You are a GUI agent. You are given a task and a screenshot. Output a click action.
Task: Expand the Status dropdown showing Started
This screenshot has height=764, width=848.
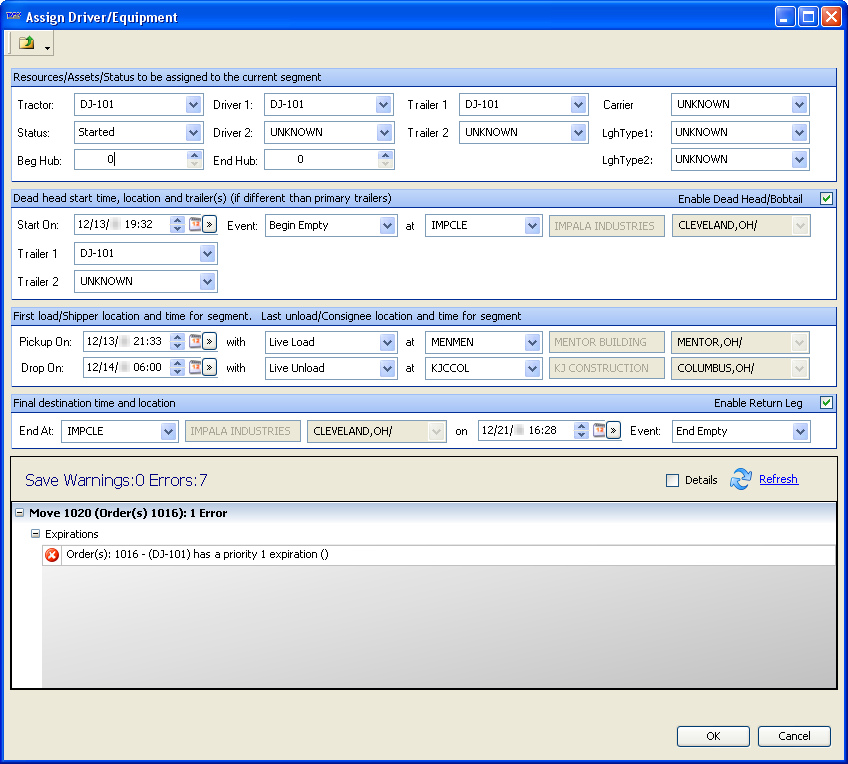tap(194, 132)
